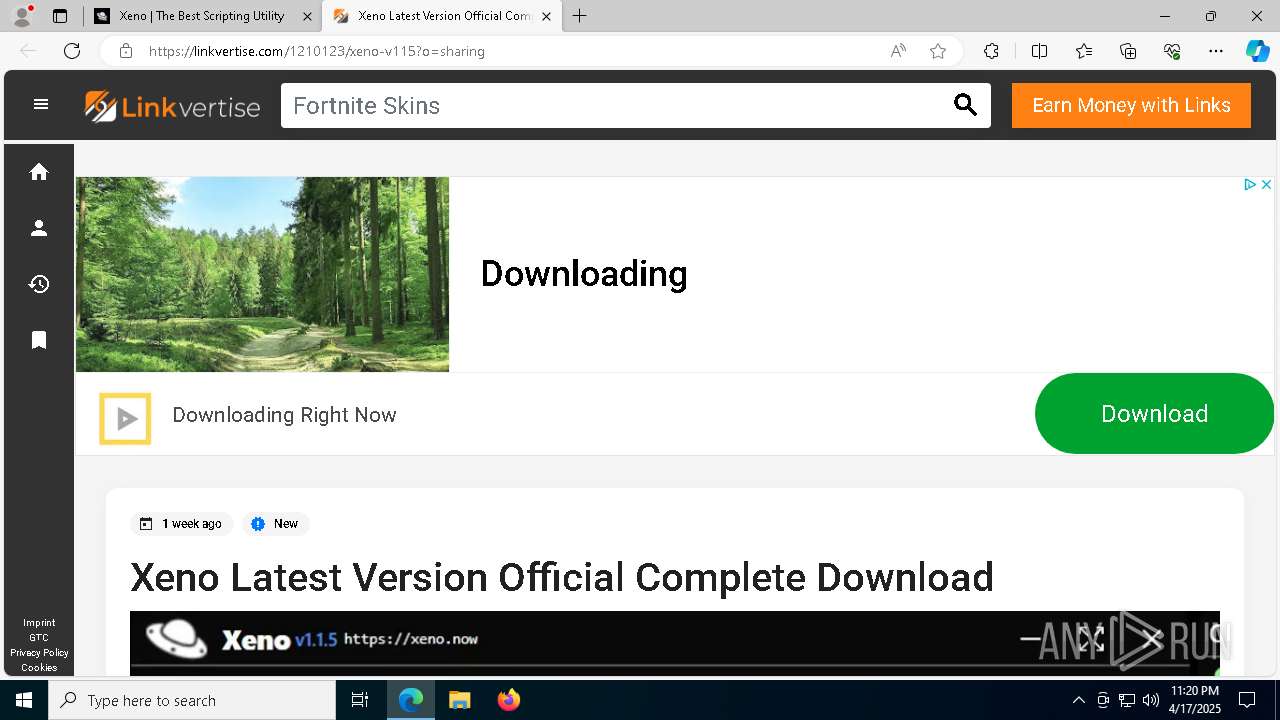Screen dimensions: 1280x720
Task: Open the Collections icon
Action: click(1128, 51)
